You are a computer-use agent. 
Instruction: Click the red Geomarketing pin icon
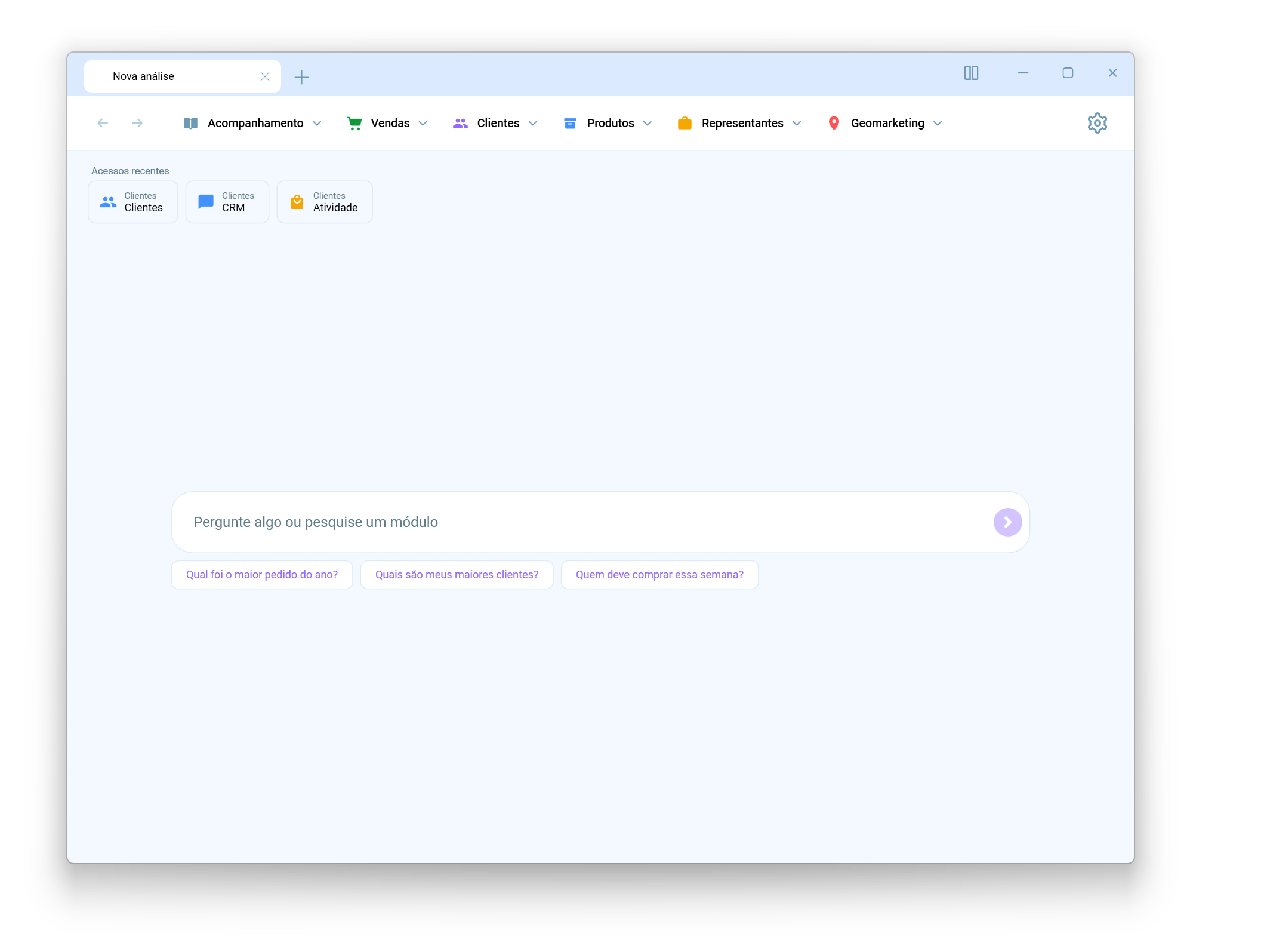point(834,123)
